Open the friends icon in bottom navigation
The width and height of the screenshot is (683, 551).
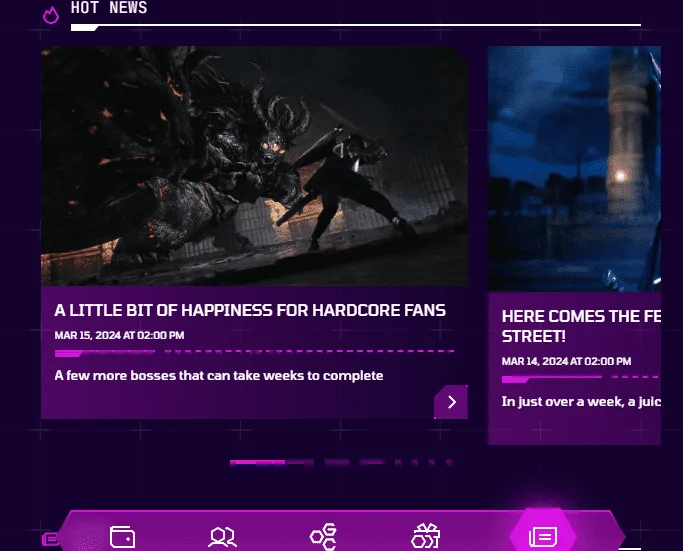point(222,537)
